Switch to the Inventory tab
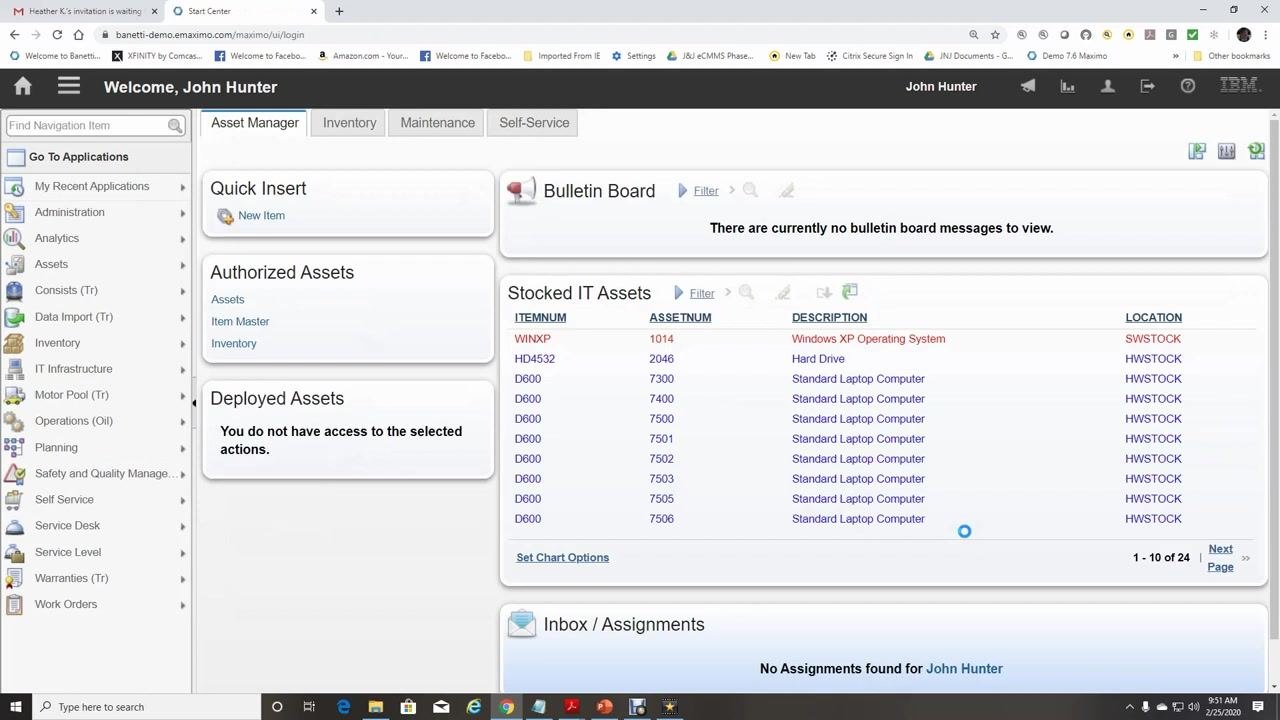1280x720 pixels. (x=349, y=123)
